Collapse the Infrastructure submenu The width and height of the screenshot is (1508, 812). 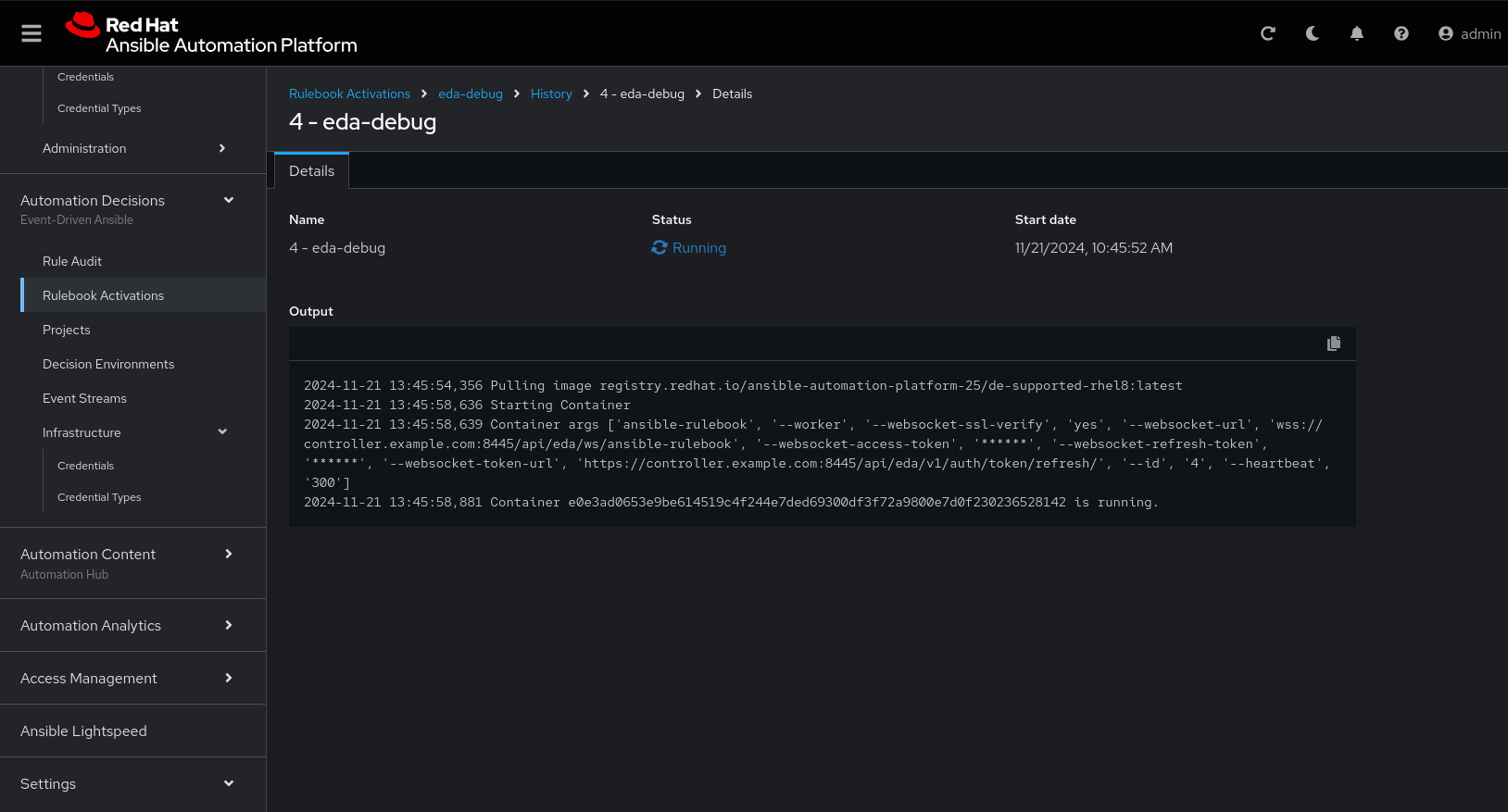click(x=133, y=432)
